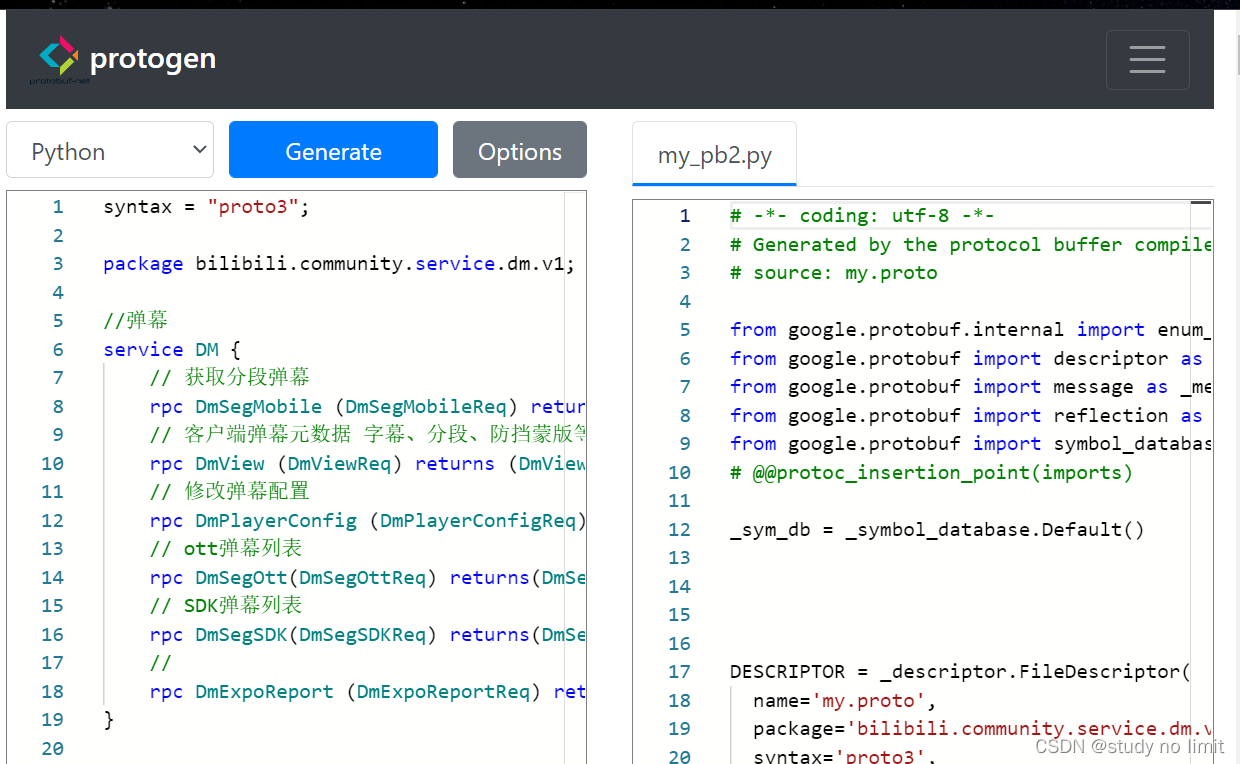
Task: Open the Python language dropdown
Action: [x=110, y=150]
